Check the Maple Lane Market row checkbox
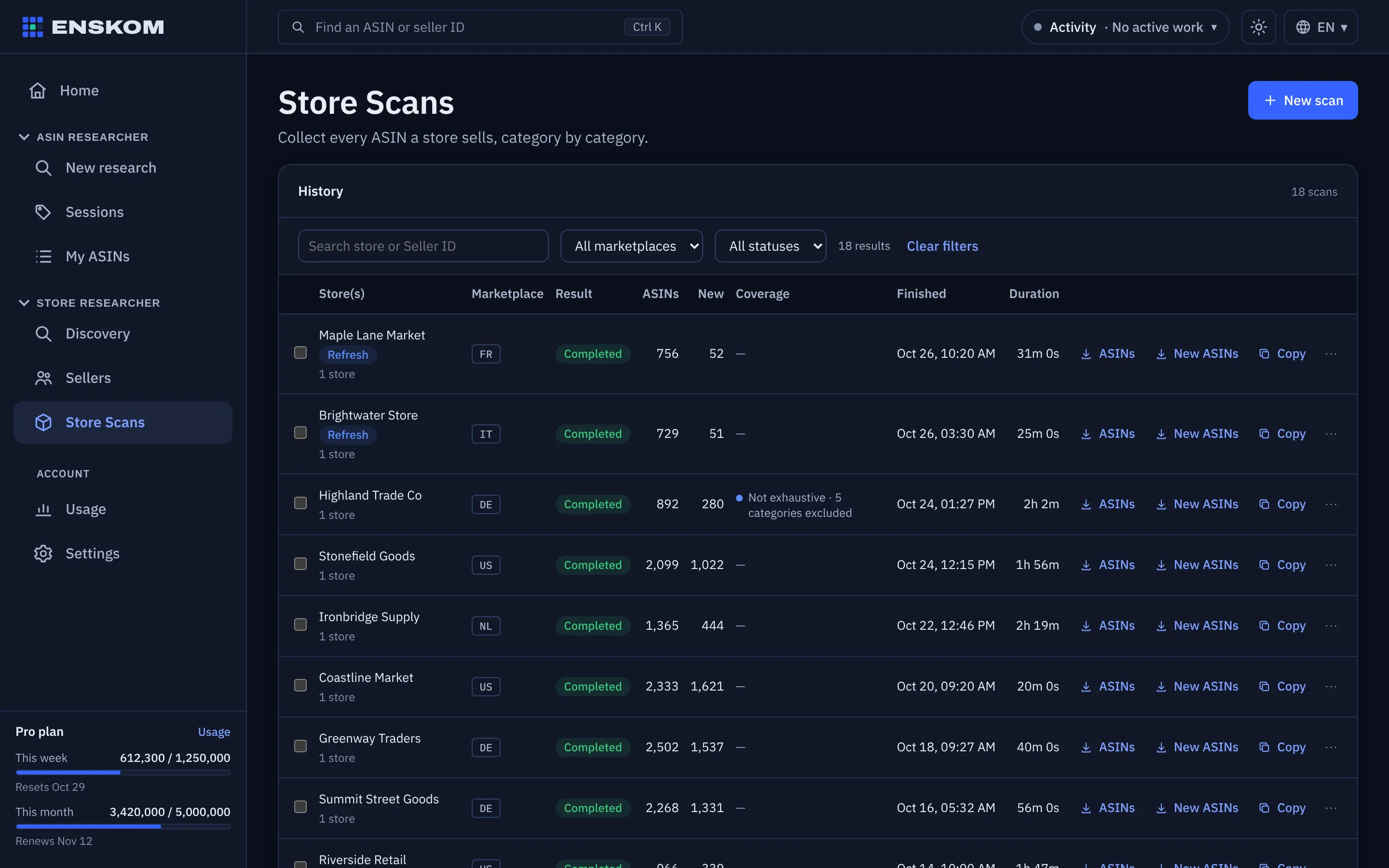The image size is (1389, 868). [300, 353]
